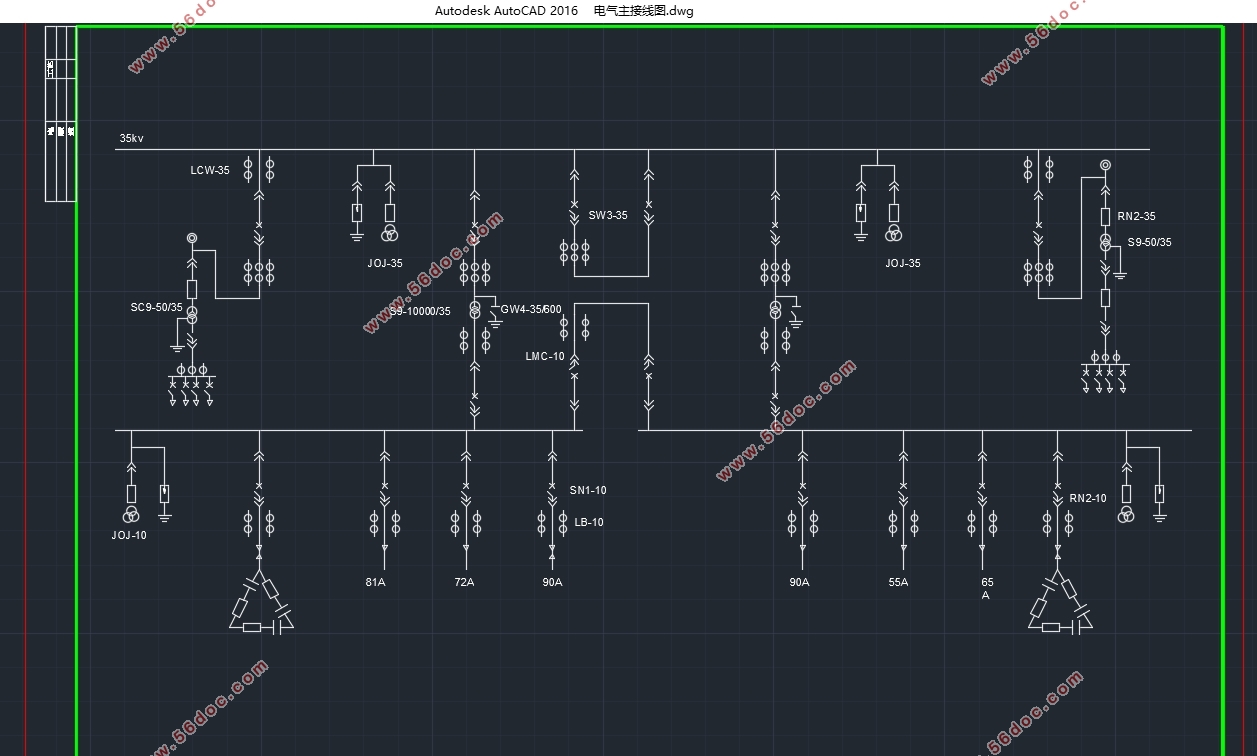Viewport: 1257px width, 756px height.
Task: Select the LB-10 label text
Action: coord(589,522)
